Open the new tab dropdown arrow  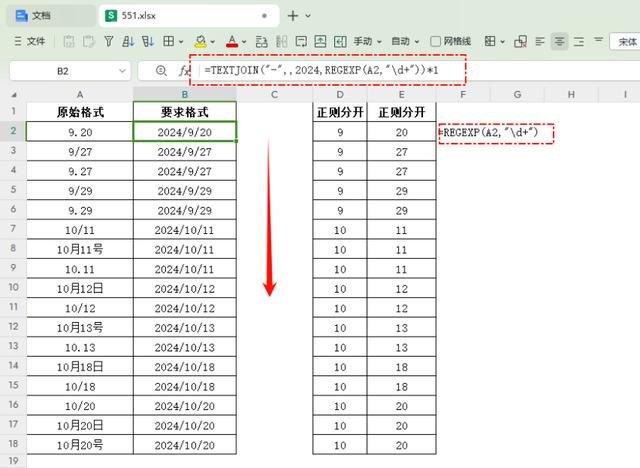(x=308, y=16)
